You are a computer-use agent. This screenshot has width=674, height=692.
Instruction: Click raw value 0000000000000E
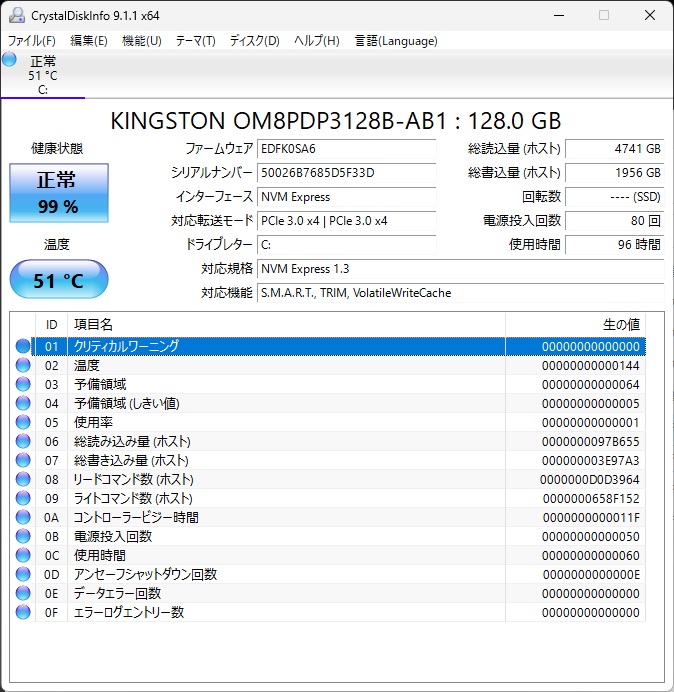[x=591, y=574]
